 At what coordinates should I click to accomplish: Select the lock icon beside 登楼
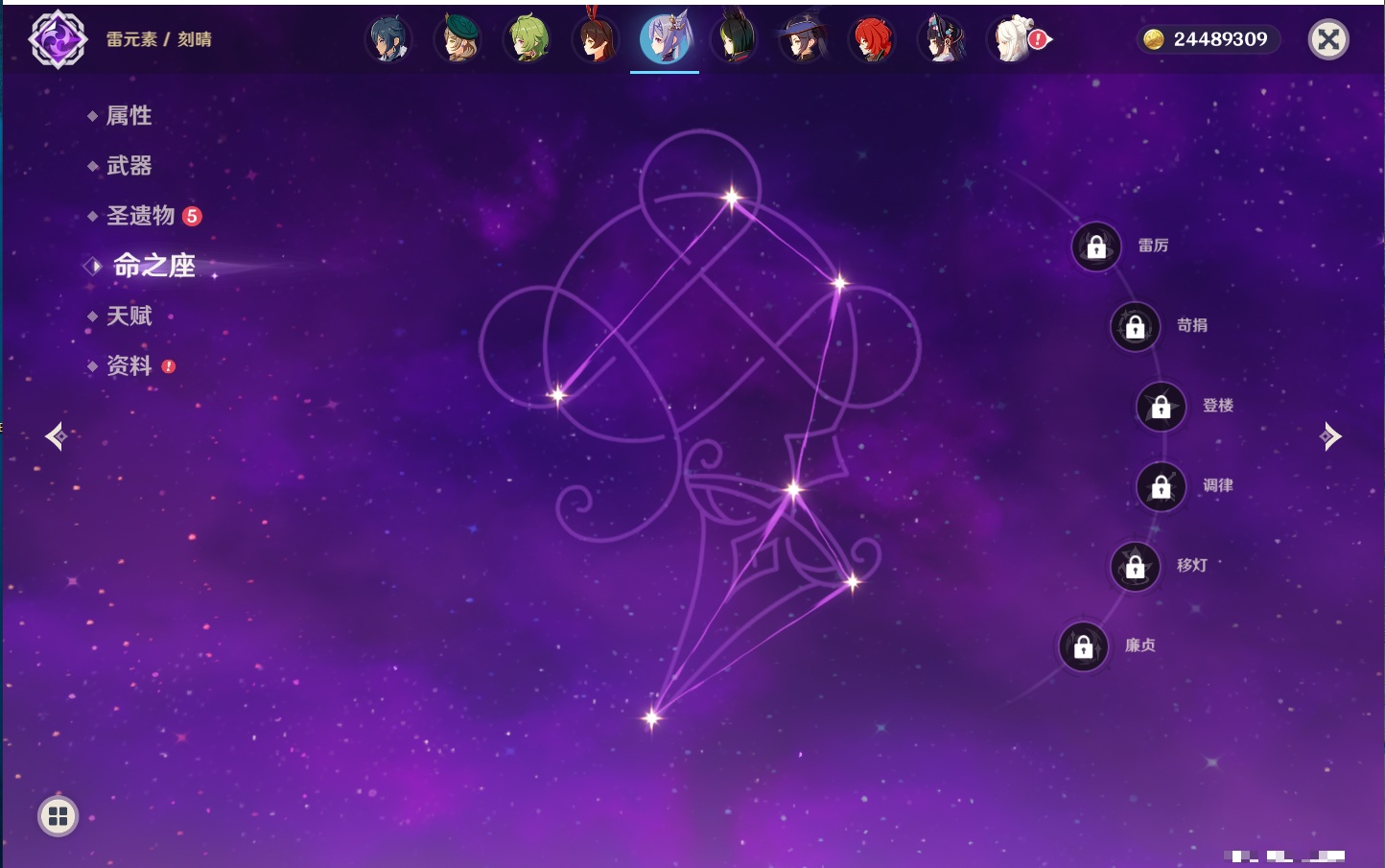click(1162, 407)
